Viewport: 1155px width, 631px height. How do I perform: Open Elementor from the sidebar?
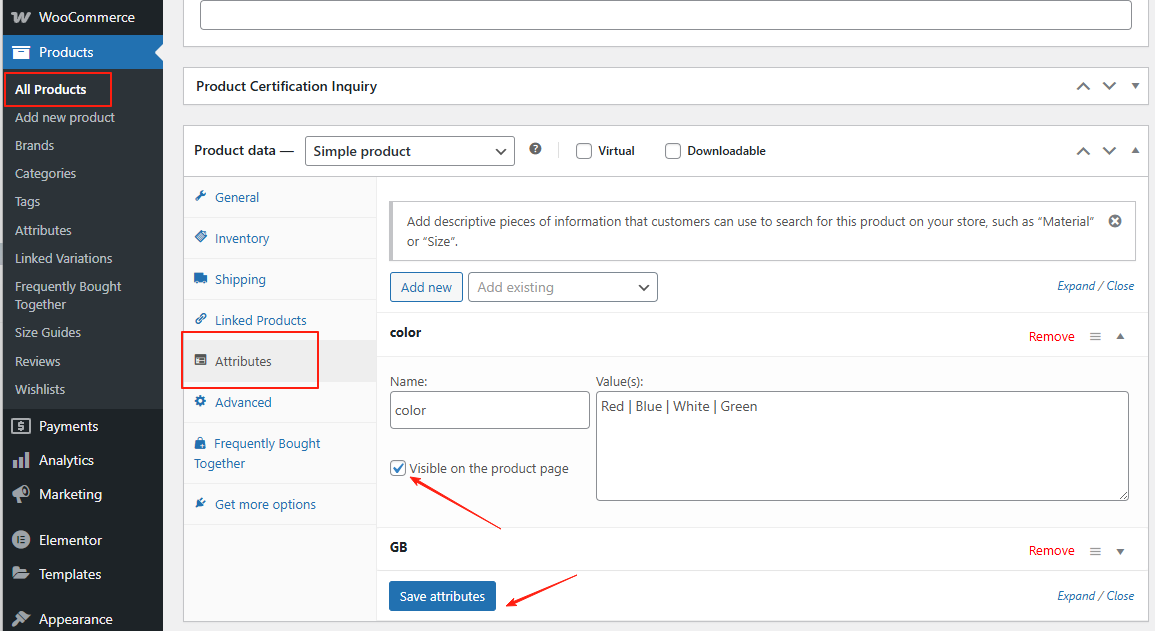[x=70, y=540]
